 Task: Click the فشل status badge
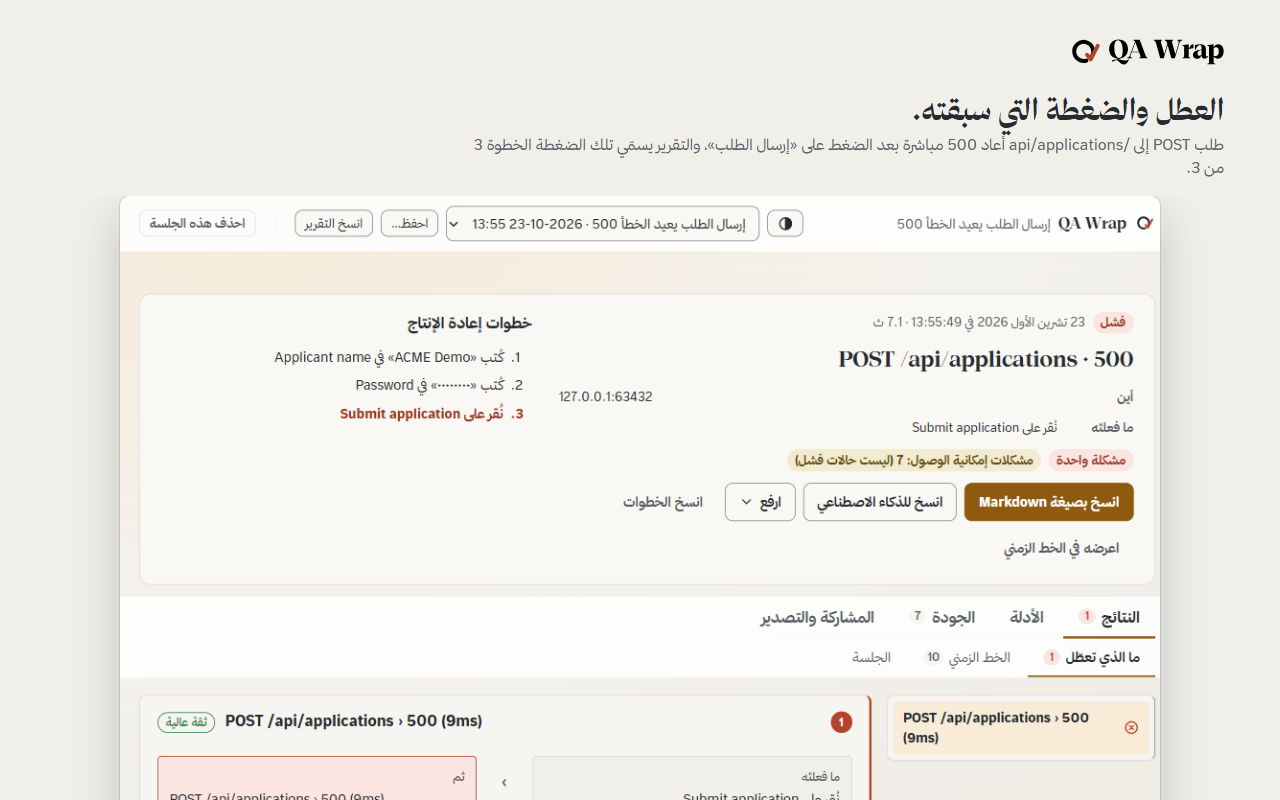(x=1113, y=322)
